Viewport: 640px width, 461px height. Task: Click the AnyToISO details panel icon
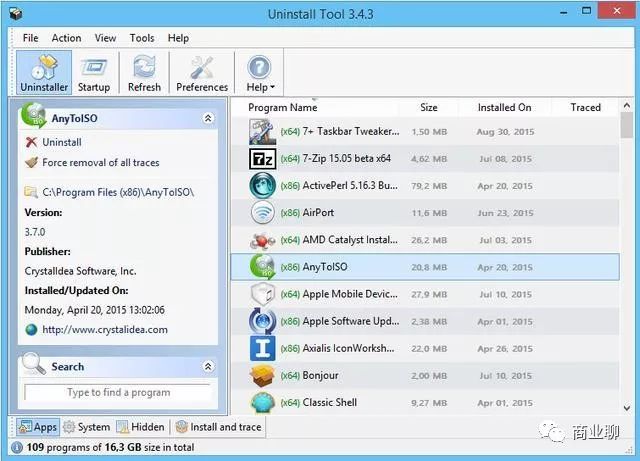point(34,115)
